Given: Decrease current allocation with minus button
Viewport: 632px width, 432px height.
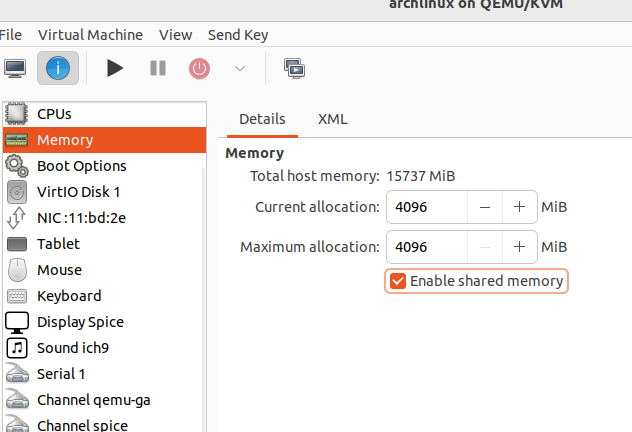Looking at the screenshot, I should (485, 207).
